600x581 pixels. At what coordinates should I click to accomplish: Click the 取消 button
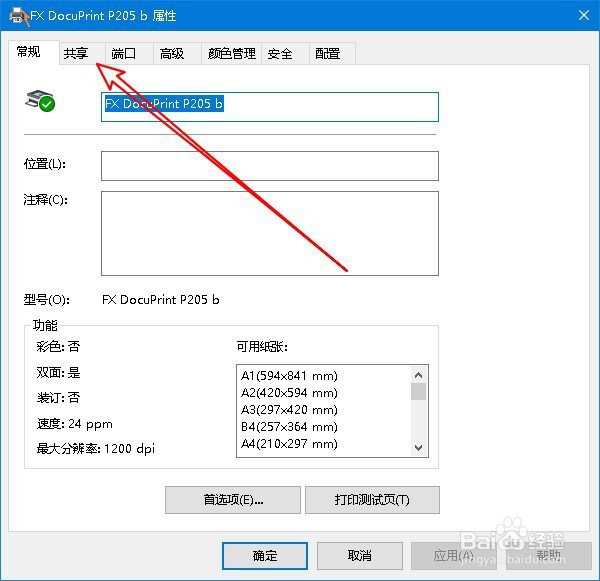click(360, 556)
